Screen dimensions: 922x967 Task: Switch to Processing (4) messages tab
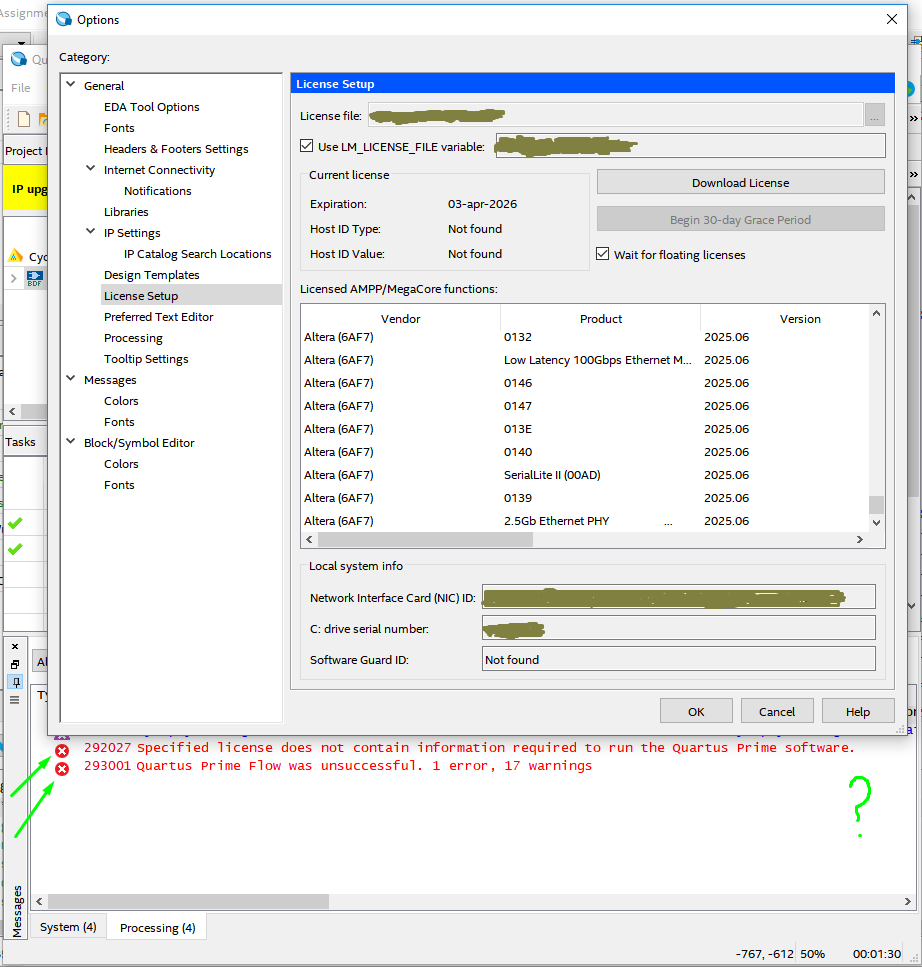pyautogui.click(x=157, y=928)
